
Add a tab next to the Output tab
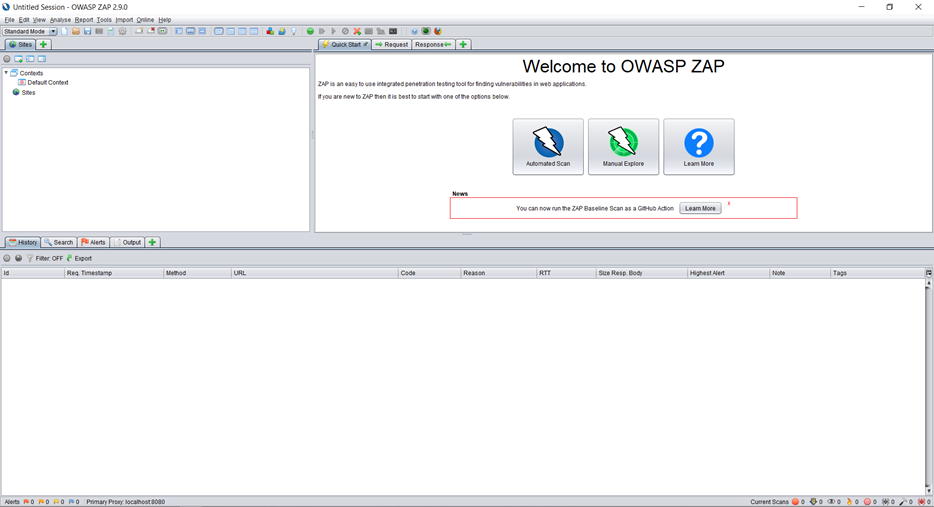point(152,242)
